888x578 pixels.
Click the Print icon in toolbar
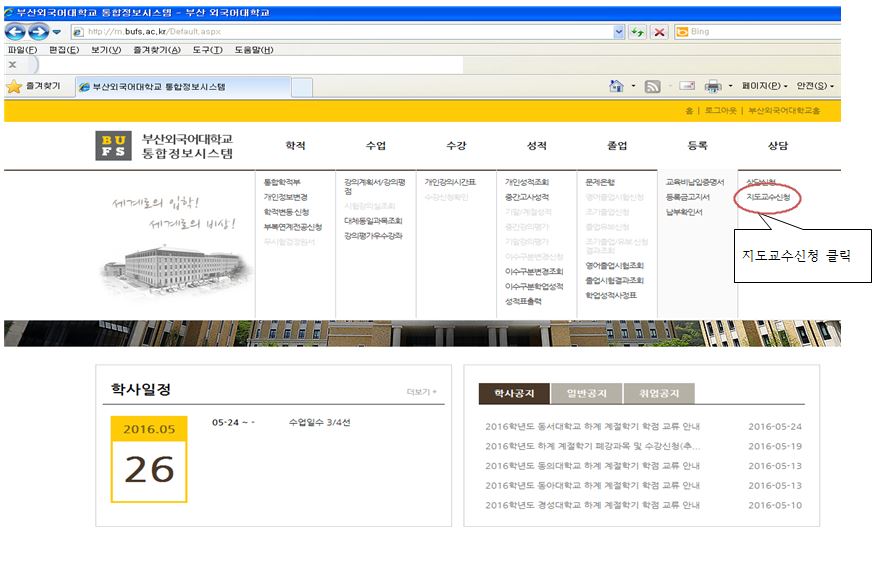(713, 87)
